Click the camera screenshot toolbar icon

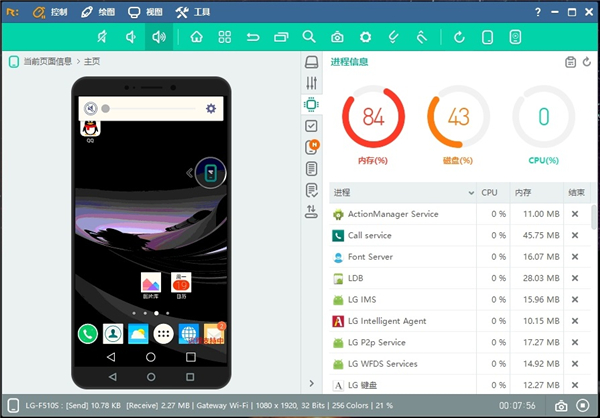coord(337,37)
